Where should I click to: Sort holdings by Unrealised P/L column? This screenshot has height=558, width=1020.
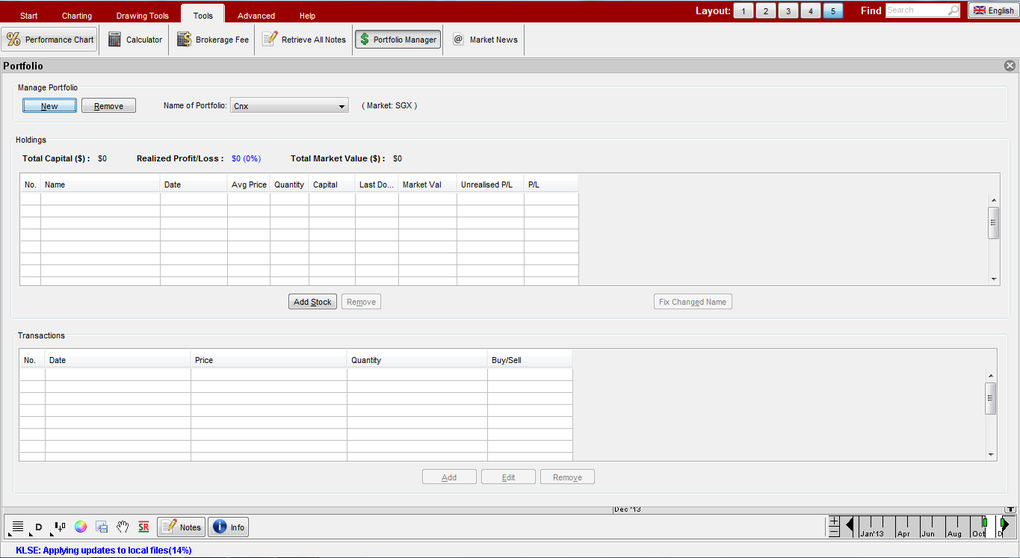[x=490, y=185]
